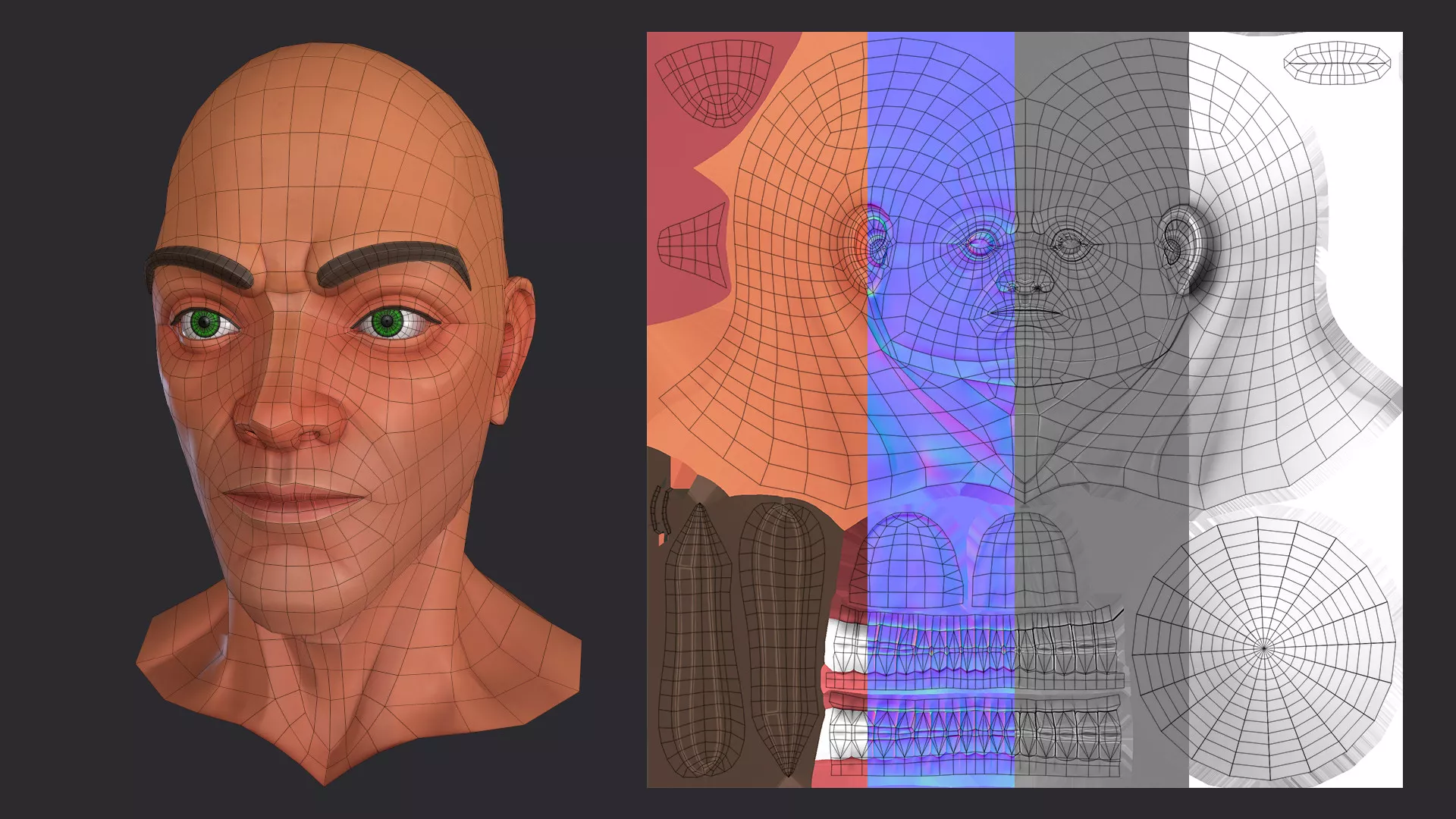Image resolution: width=1456 pixels, height=819 pixels.
Task: Select the eye-shaped UV island in red corner
Action: 714,80
